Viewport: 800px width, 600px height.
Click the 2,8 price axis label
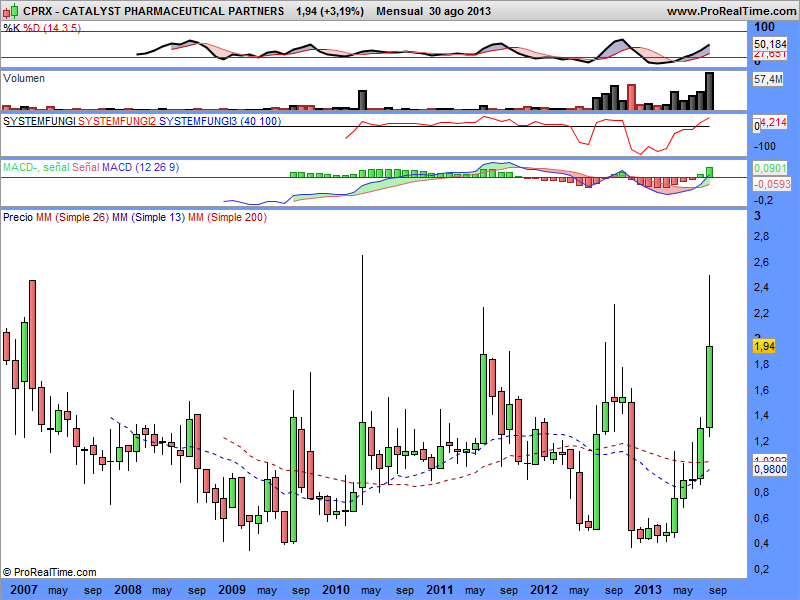click(x=761, y=237)
